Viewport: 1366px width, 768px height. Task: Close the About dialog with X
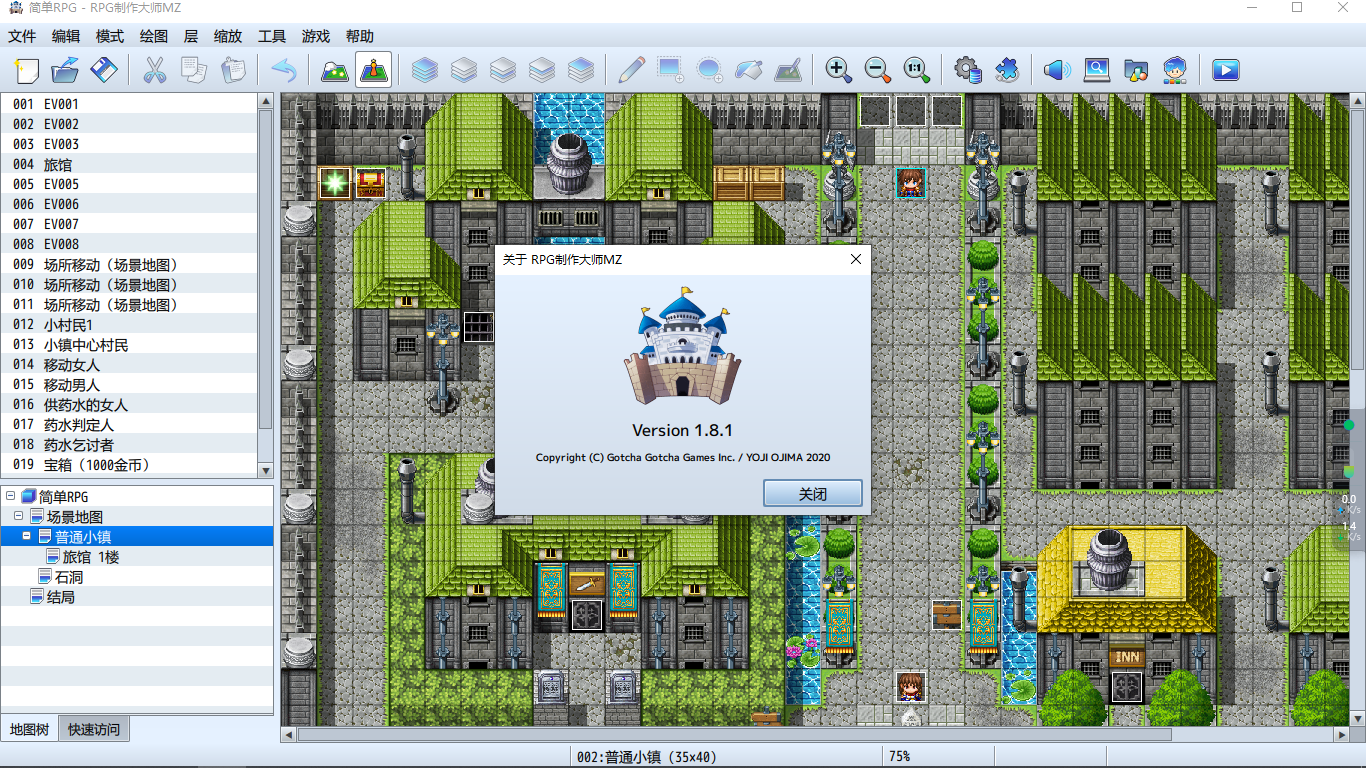pos(856,259)
